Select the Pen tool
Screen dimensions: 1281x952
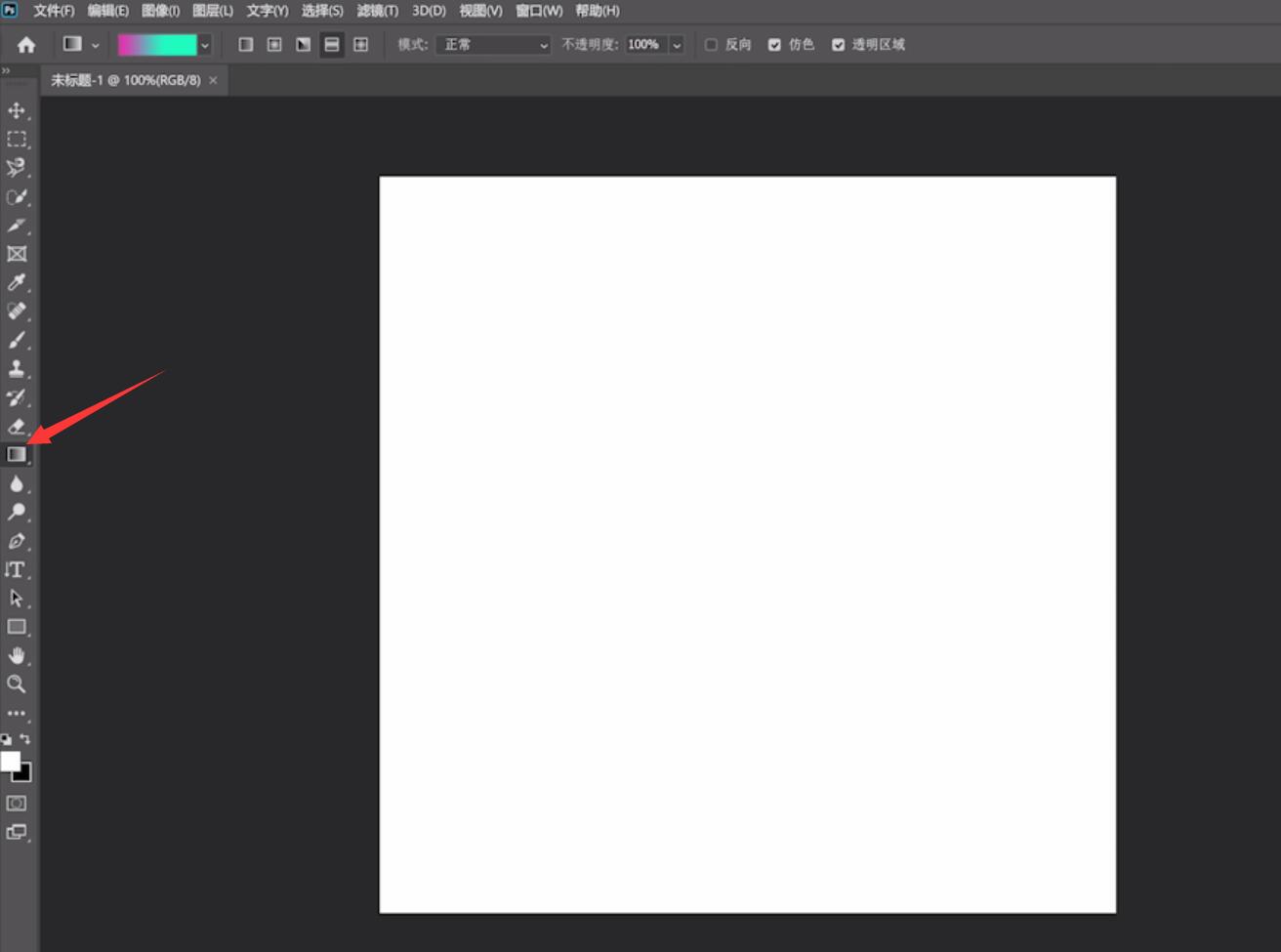point(17,541)
